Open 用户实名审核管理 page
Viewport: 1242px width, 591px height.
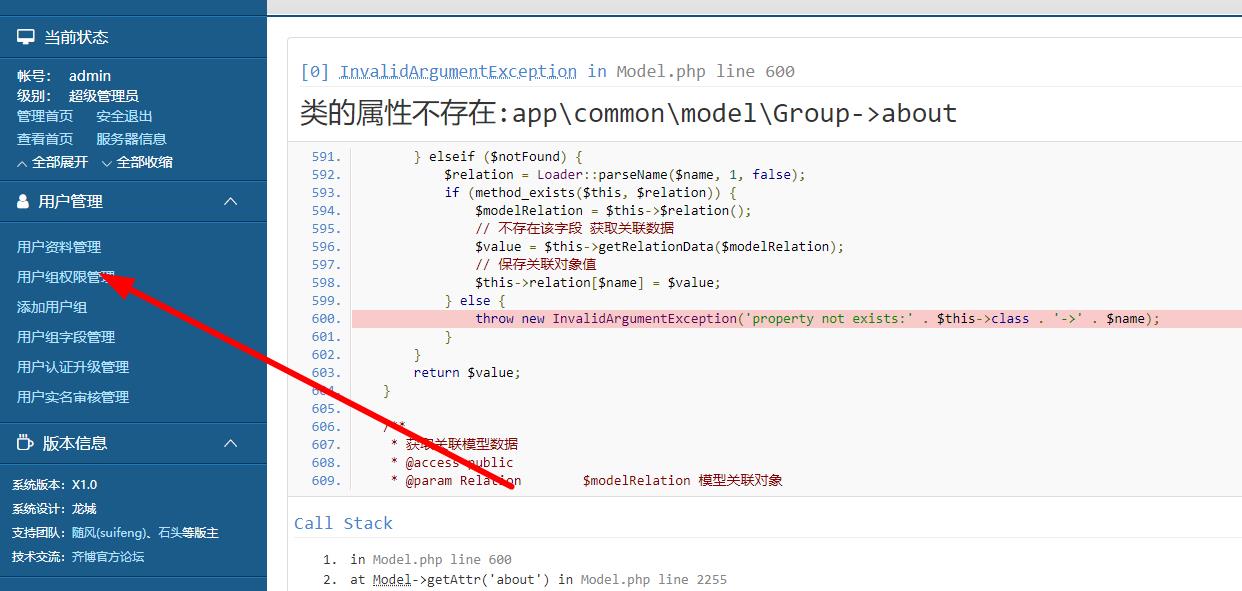pyautogui.click(x=73, y=397)
